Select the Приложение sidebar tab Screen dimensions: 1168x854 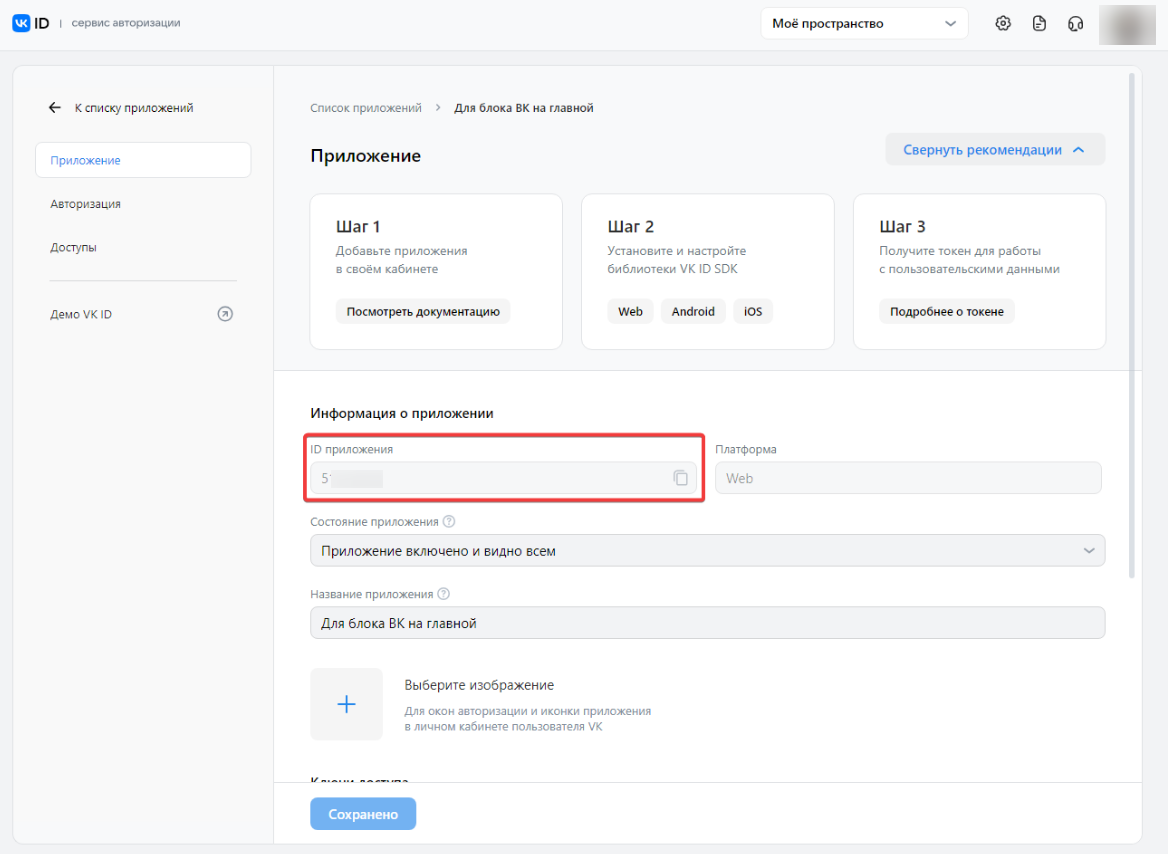(143, 160)
